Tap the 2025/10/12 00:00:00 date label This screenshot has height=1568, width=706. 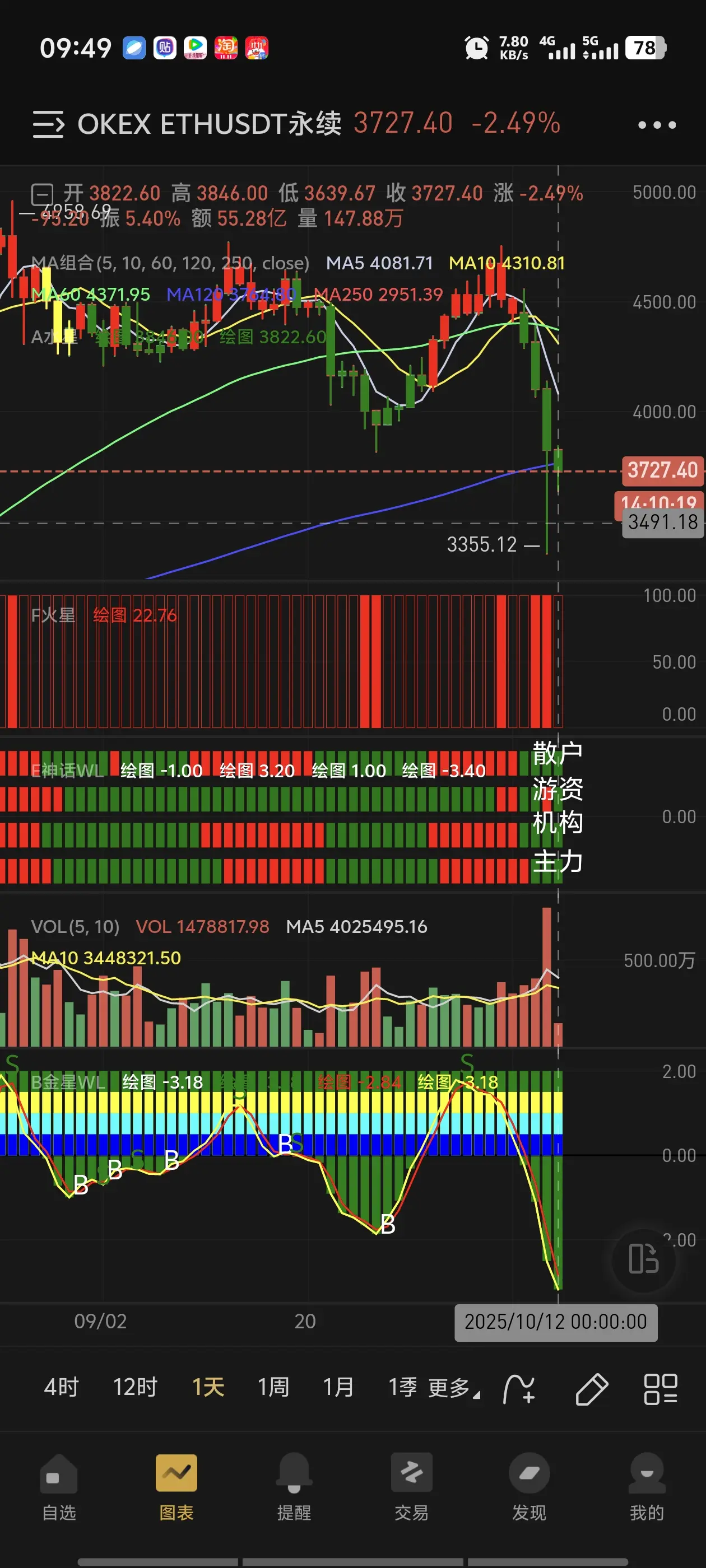coord(555,1322)
